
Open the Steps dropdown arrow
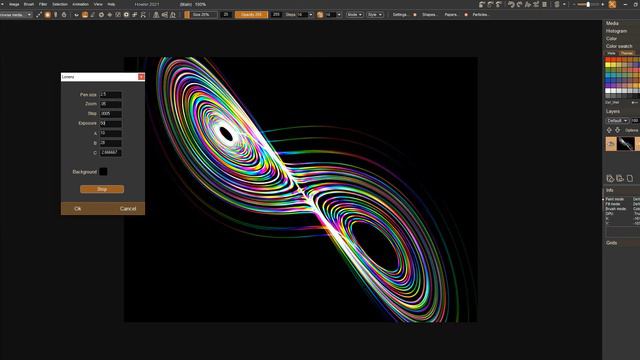click(311, 15)
